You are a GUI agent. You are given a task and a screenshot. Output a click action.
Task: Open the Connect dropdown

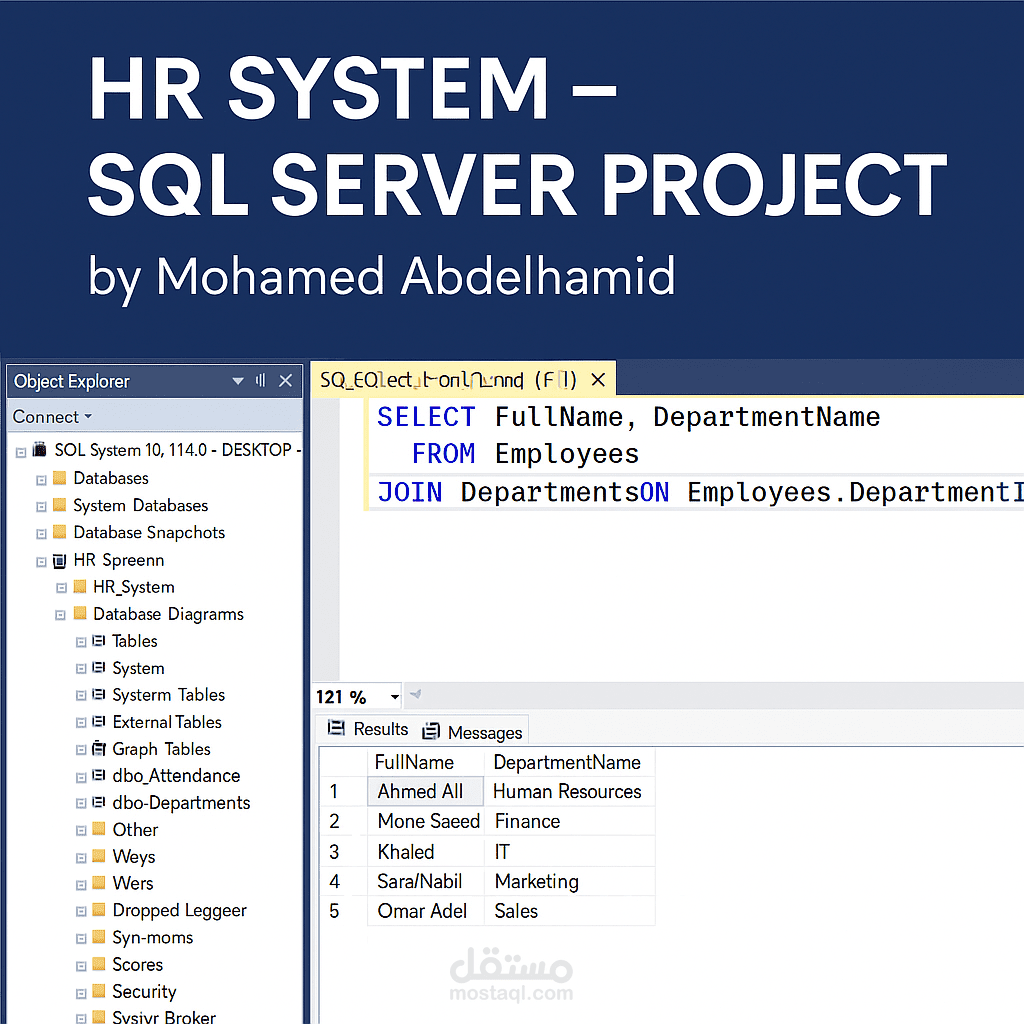(x=52, y=417)
